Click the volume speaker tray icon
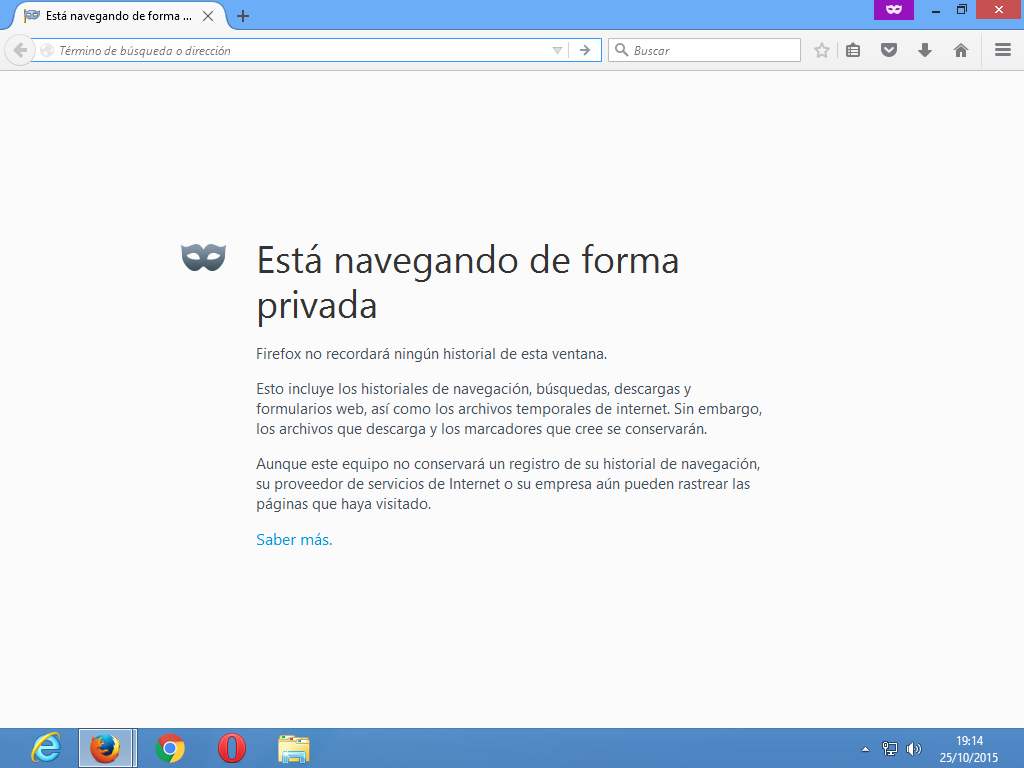 point(914,748)
